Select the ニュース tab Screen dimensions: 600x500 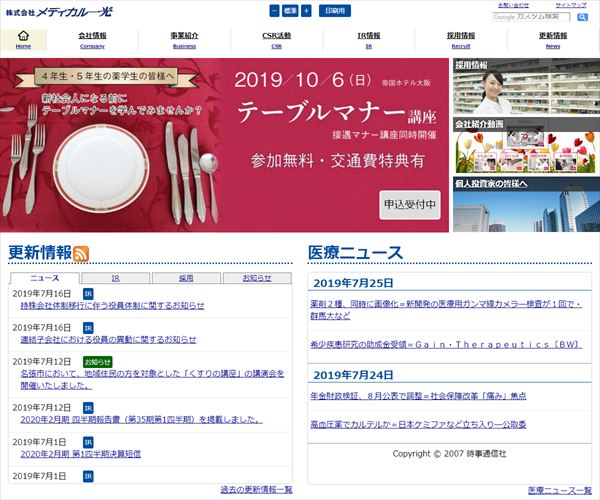tap(45, 278)
